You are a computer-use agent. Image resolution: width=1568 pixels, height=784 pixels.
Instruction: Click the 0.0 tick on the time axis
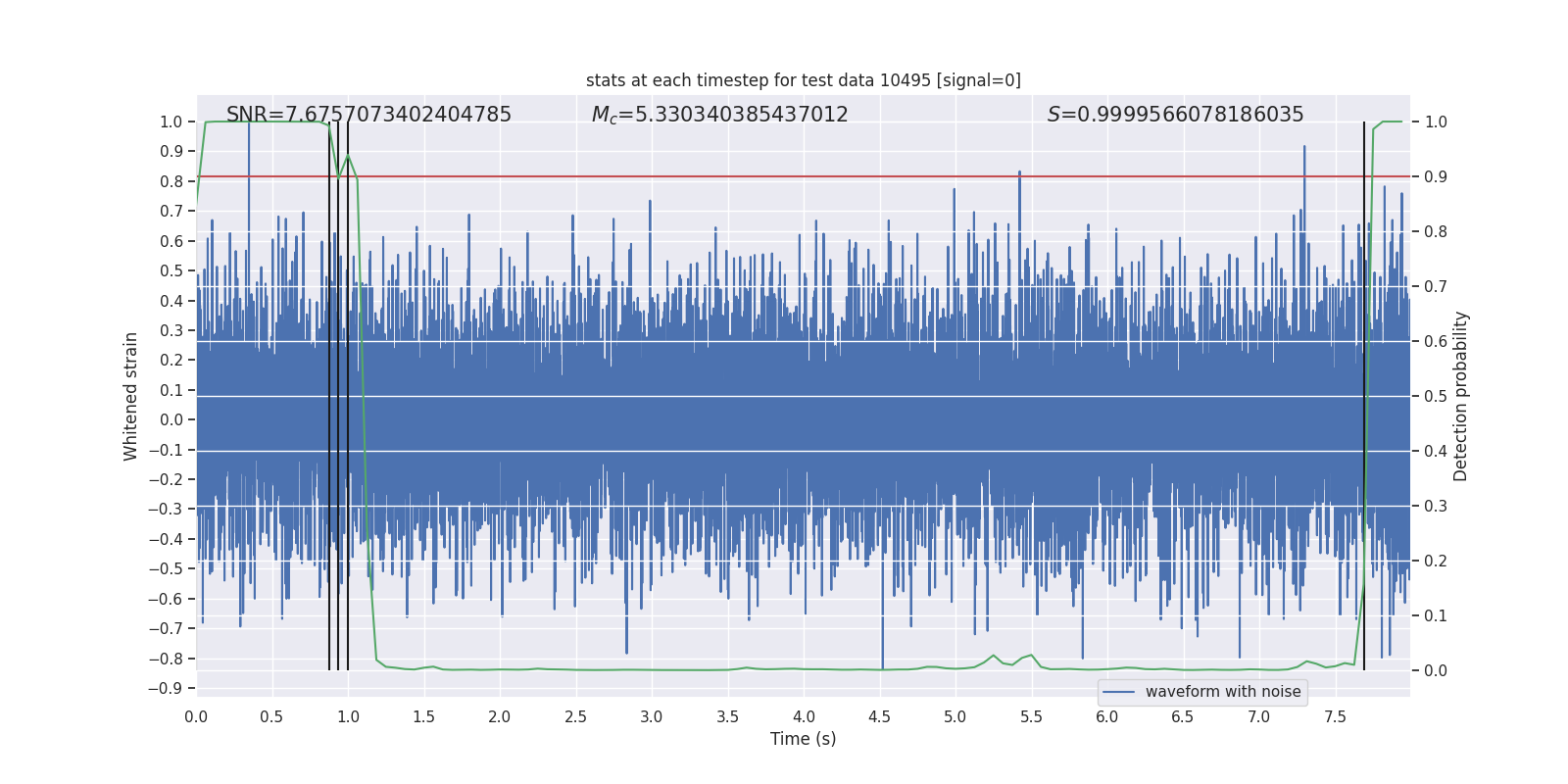coord(196,716)
